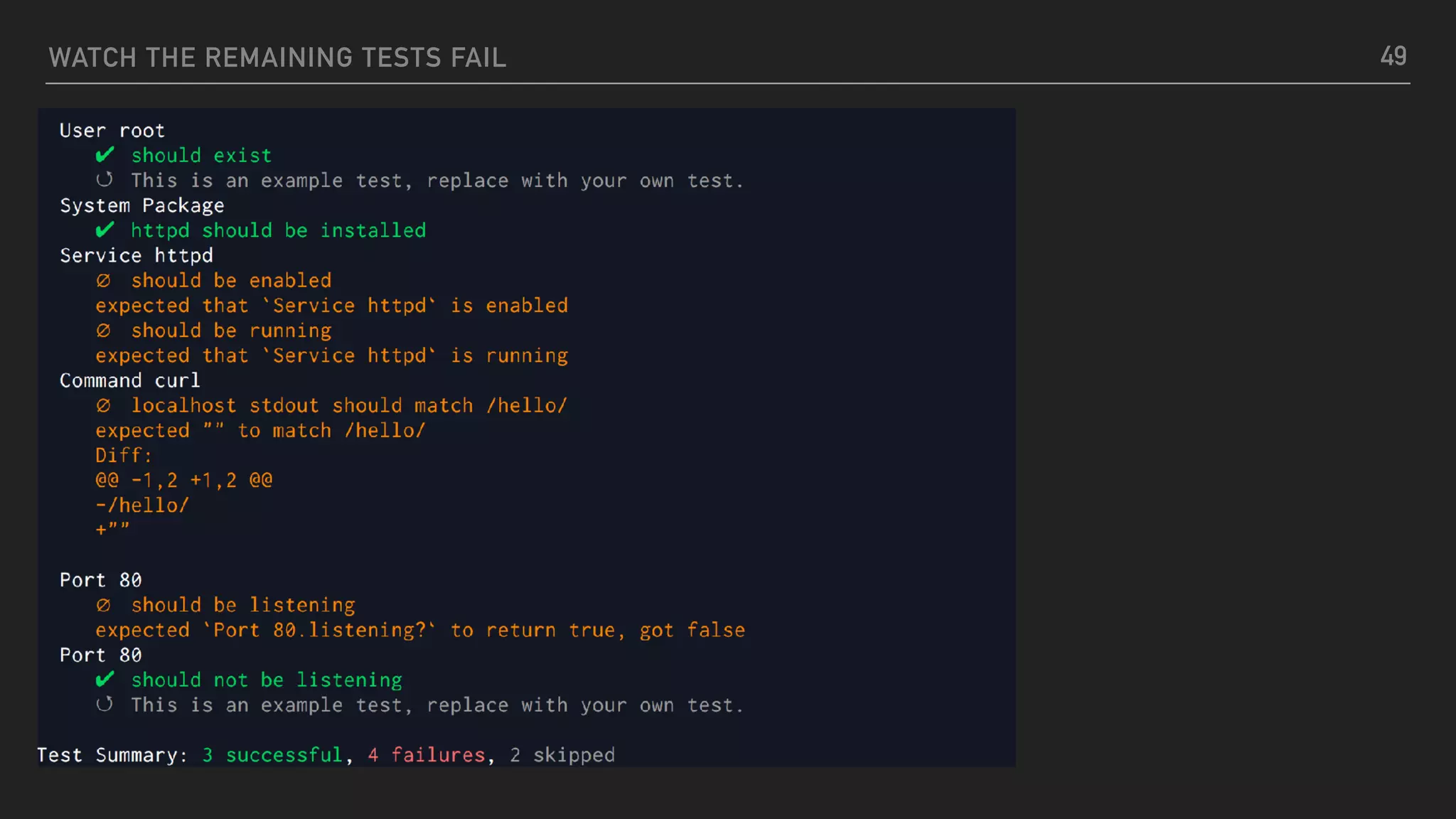Click the checkmark next to "httpd should be installed"
Screen dimensions: 1456x819
click(x=105, y=230)
